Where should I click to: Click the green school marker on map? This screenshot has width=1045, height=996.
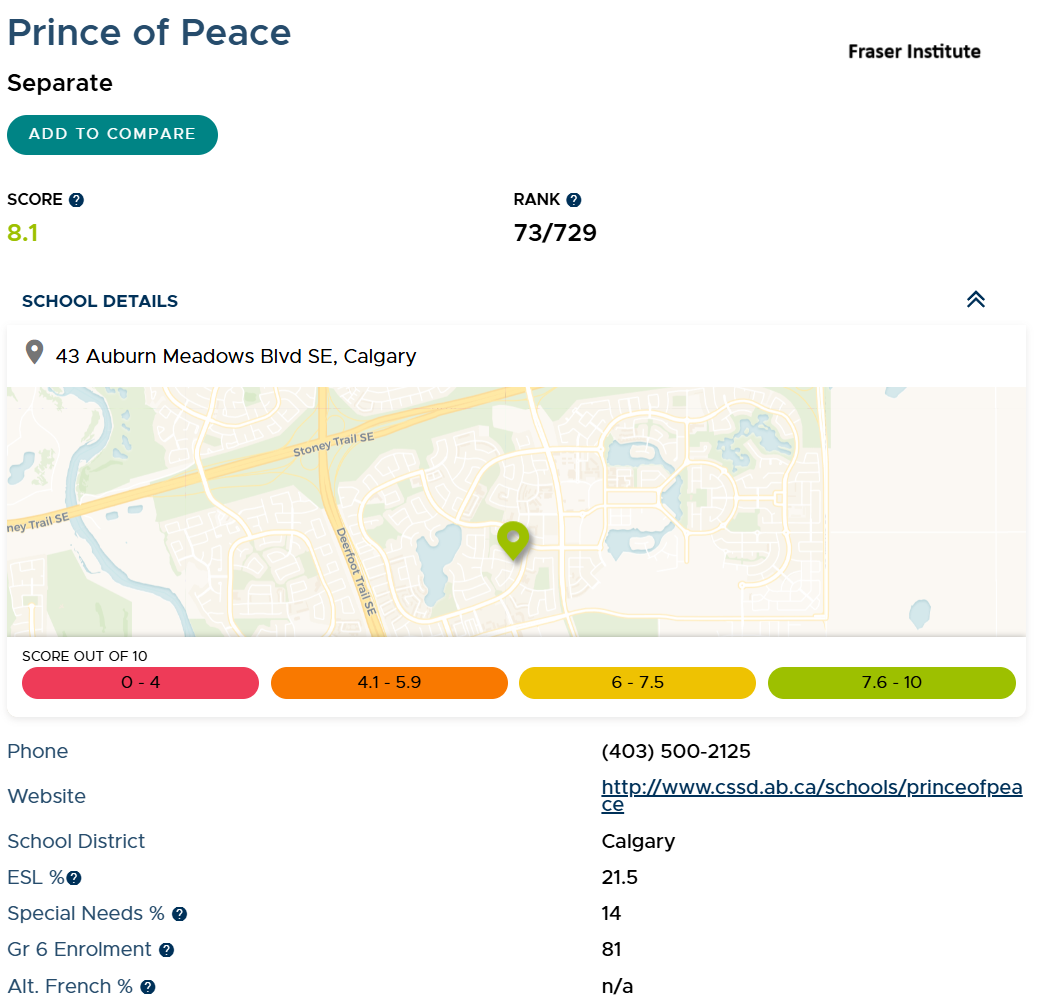(513, 539)
